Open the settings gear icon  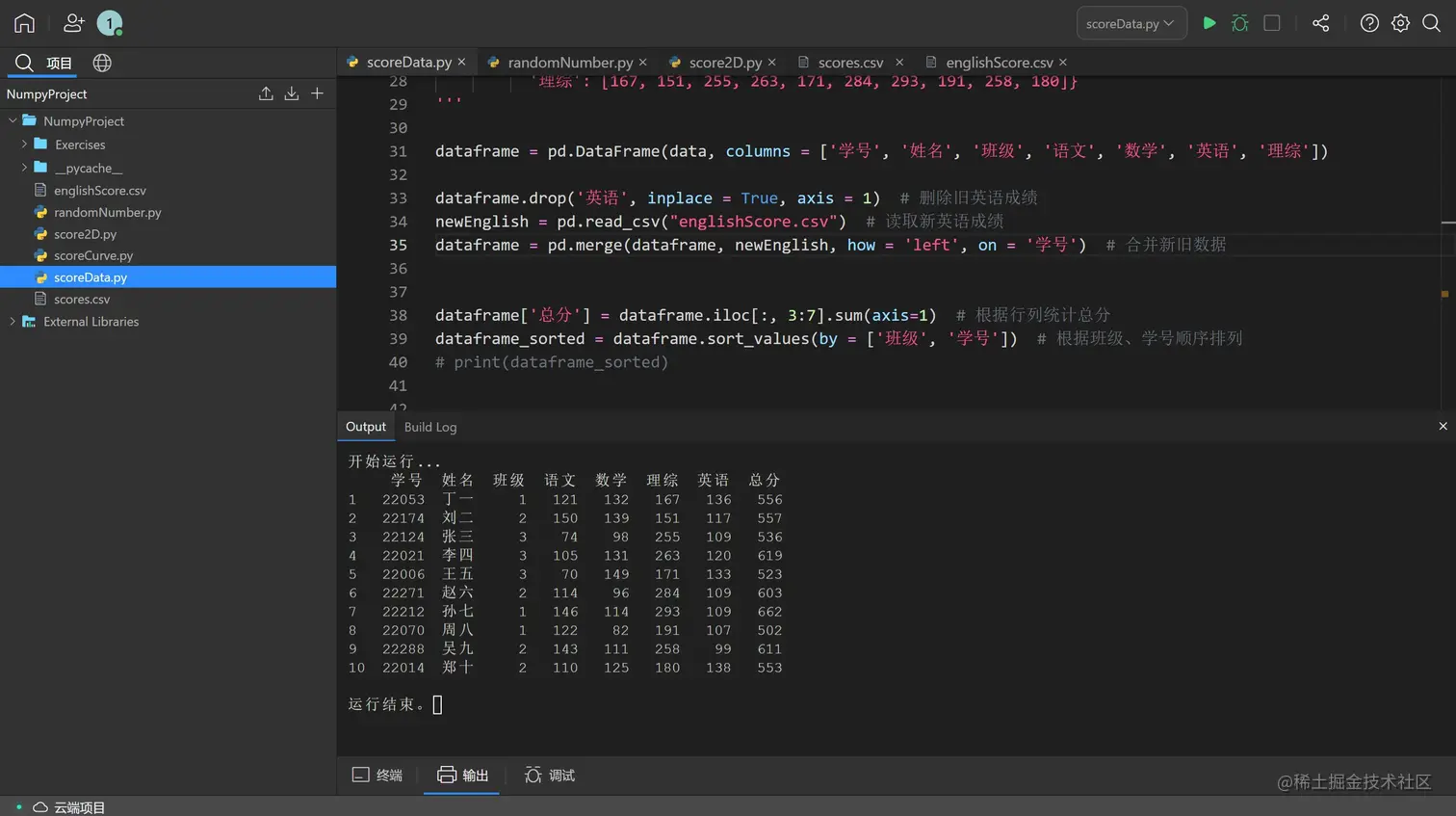click(x=1401, y=23)
